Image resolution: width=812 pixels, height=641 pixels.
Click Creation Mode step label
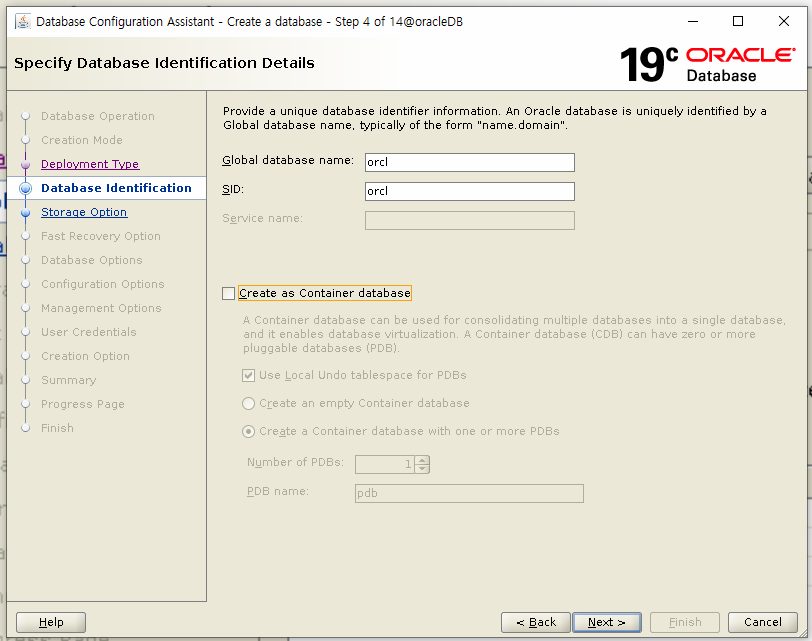pos(82,140)
